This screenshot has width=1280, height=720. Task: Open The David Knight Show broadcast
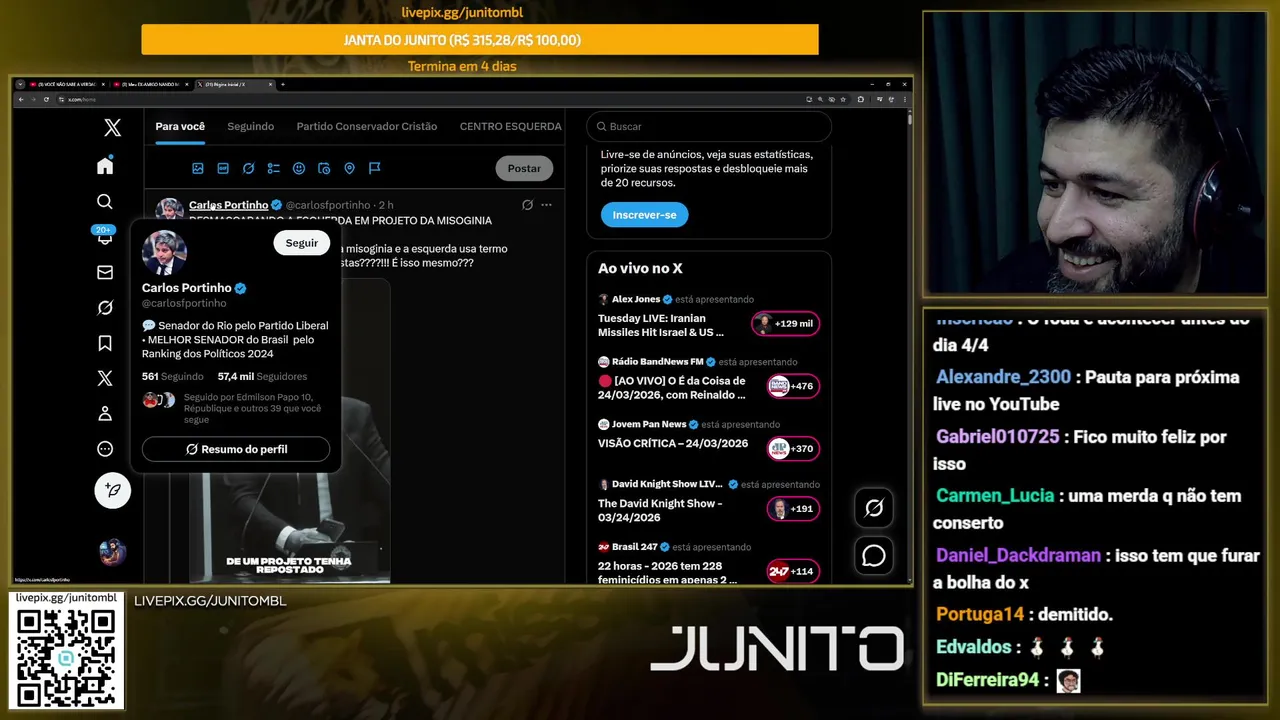(660, 510)
